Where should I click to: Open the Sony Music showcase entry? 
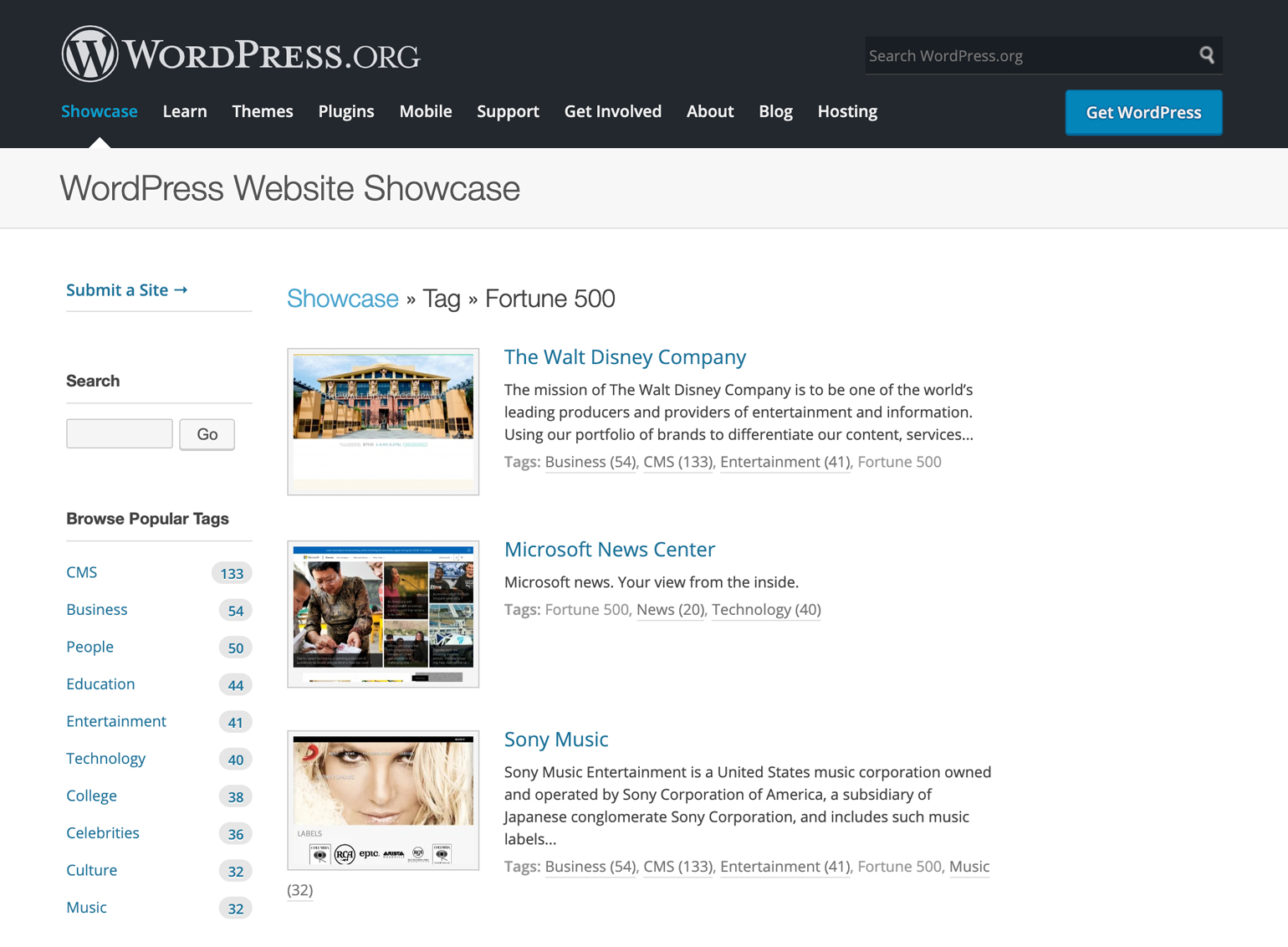pyautogui.click(x=555, y=739)
